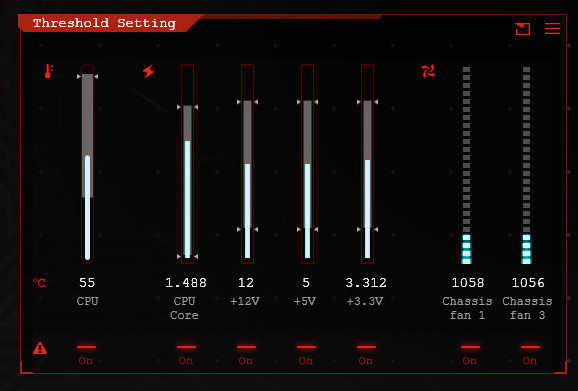Click the +12V reading value 12
578x391 pixels.
click(x=246, y=283)
